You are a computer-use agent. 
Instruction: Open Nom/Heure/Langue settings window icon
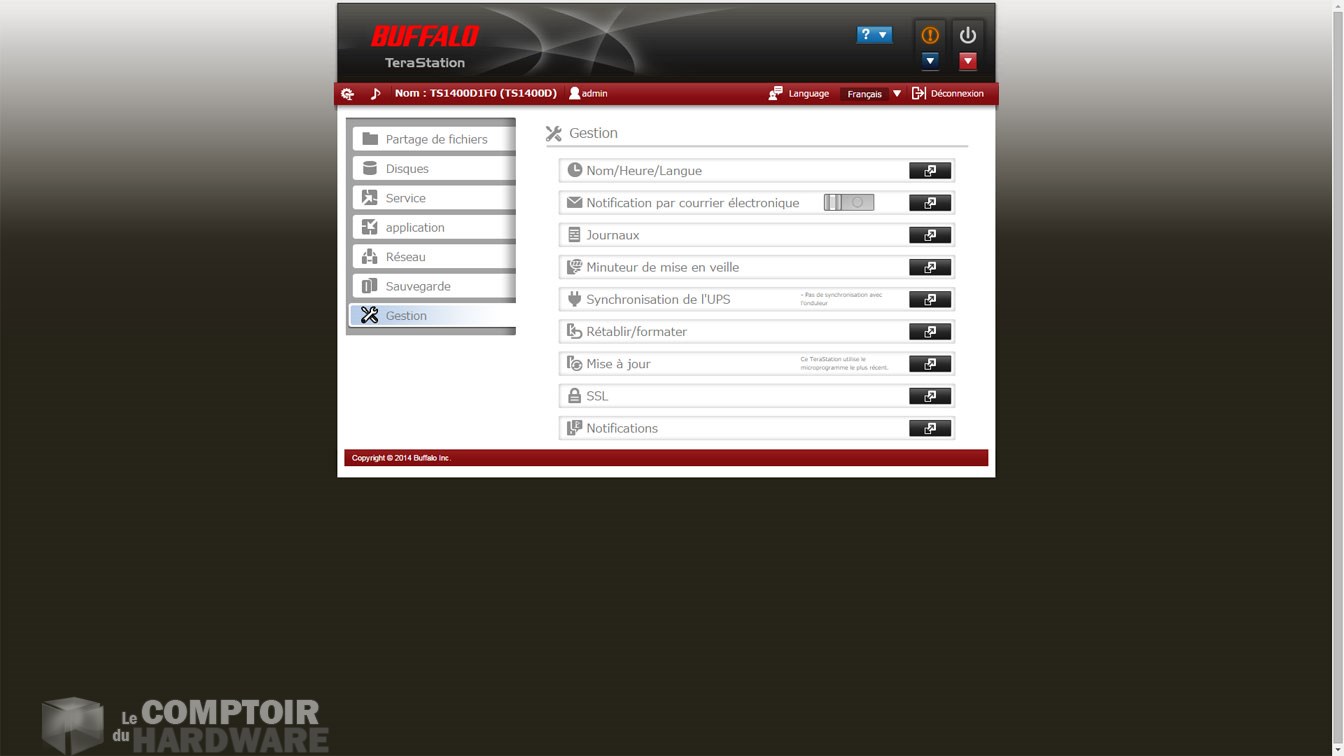pyautogui.click(x=929, y=171)
